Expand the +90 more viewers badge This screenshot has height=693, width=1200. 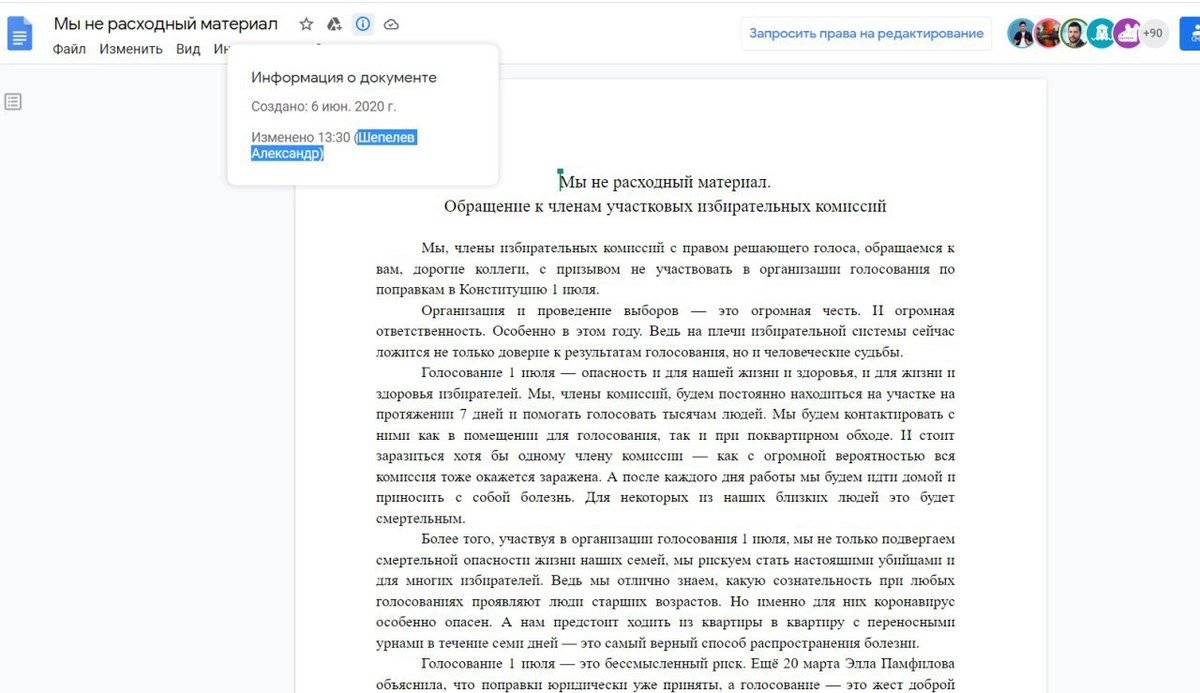(x=1153, y=33)
